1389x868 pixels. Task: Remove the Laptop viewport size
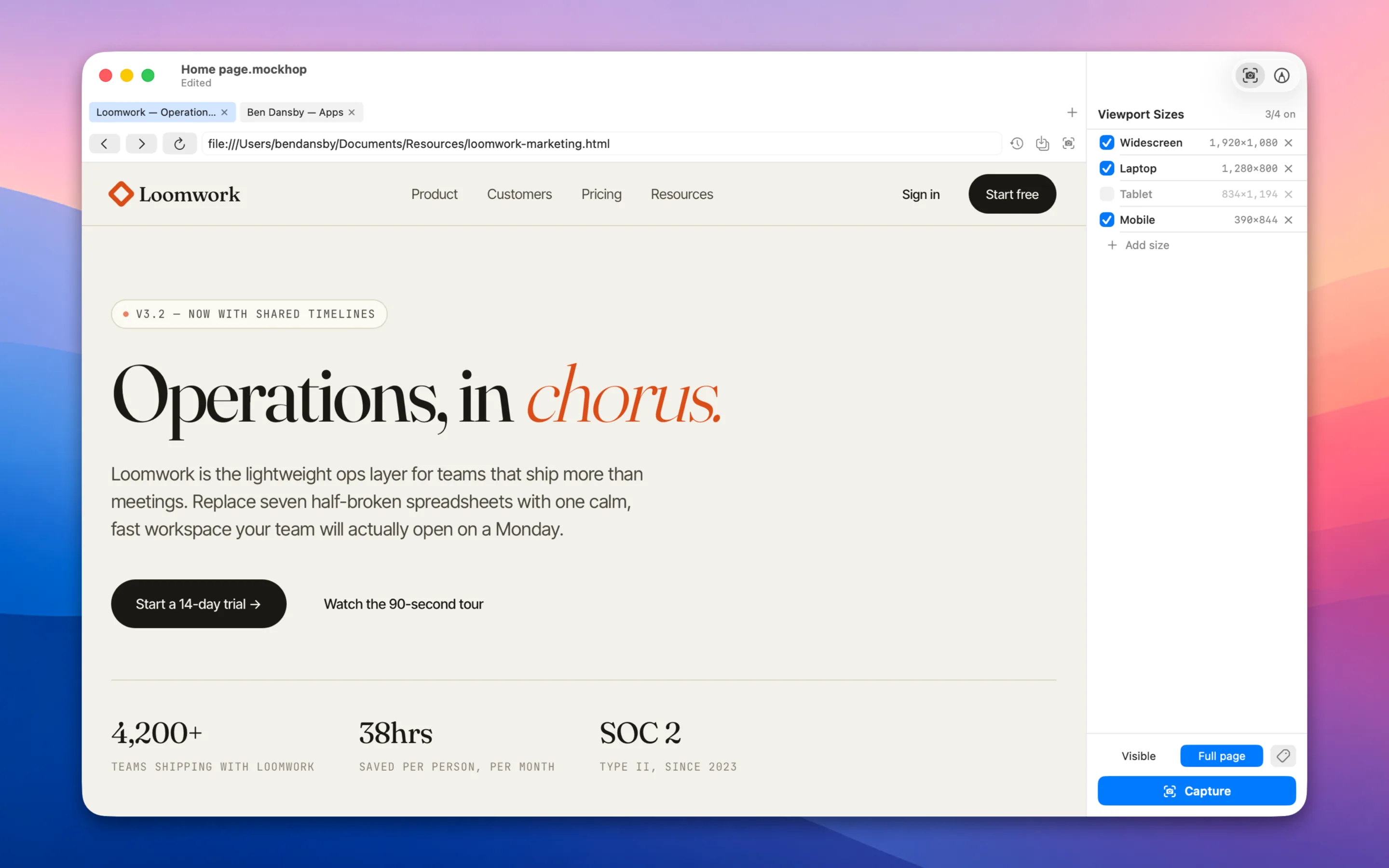[x=1289, y=169]
